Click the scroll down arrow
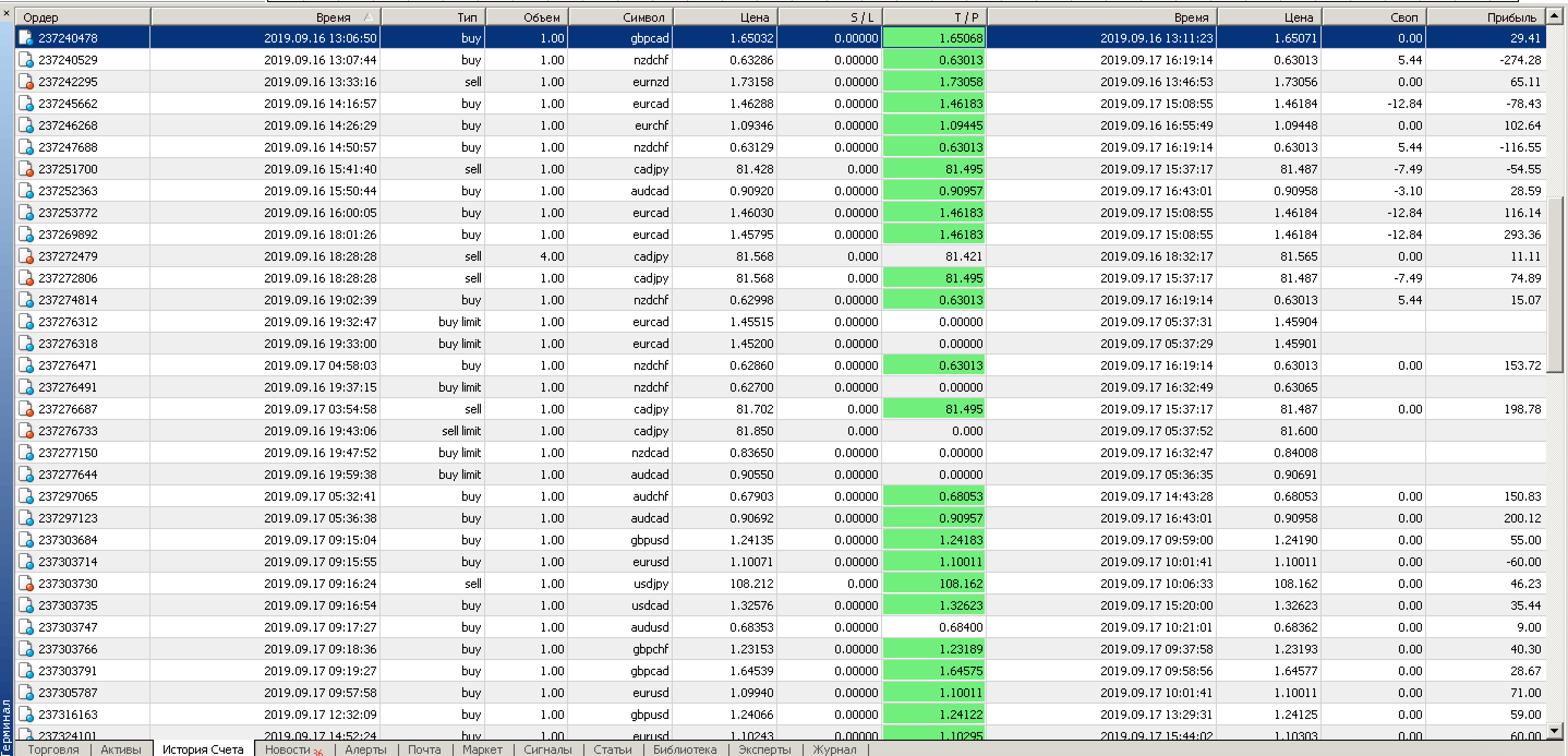Screen dimensions: 1568x756 (1554, 730)
